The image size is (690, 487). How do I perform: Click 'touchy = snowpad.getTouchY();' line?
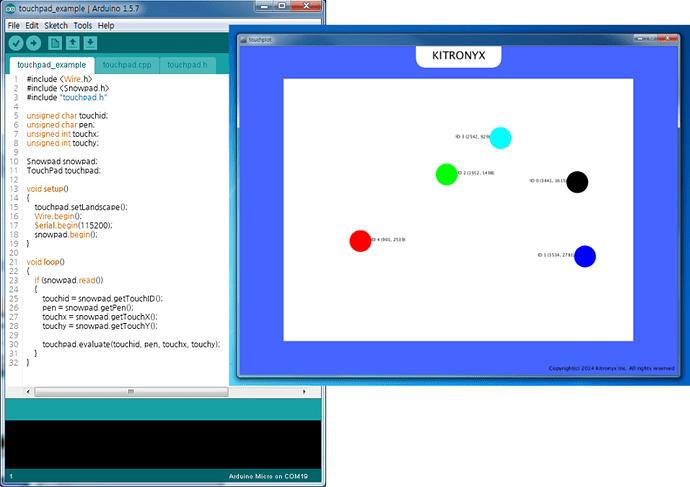click(100, 326)
